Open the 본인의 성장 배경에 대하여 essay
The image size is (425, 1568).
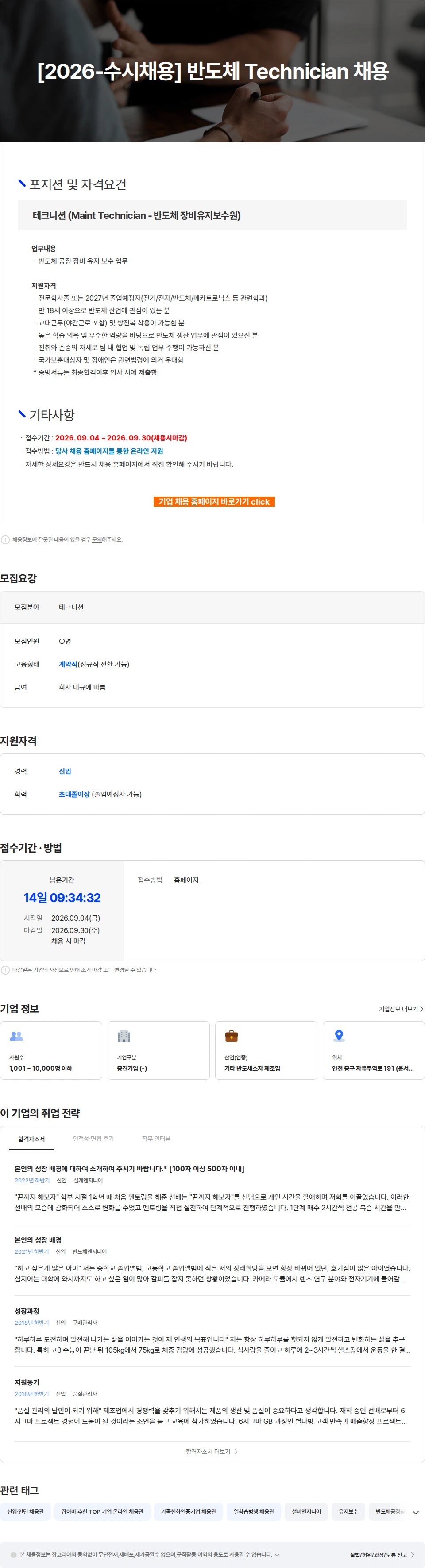click(x=129, y=1169)
